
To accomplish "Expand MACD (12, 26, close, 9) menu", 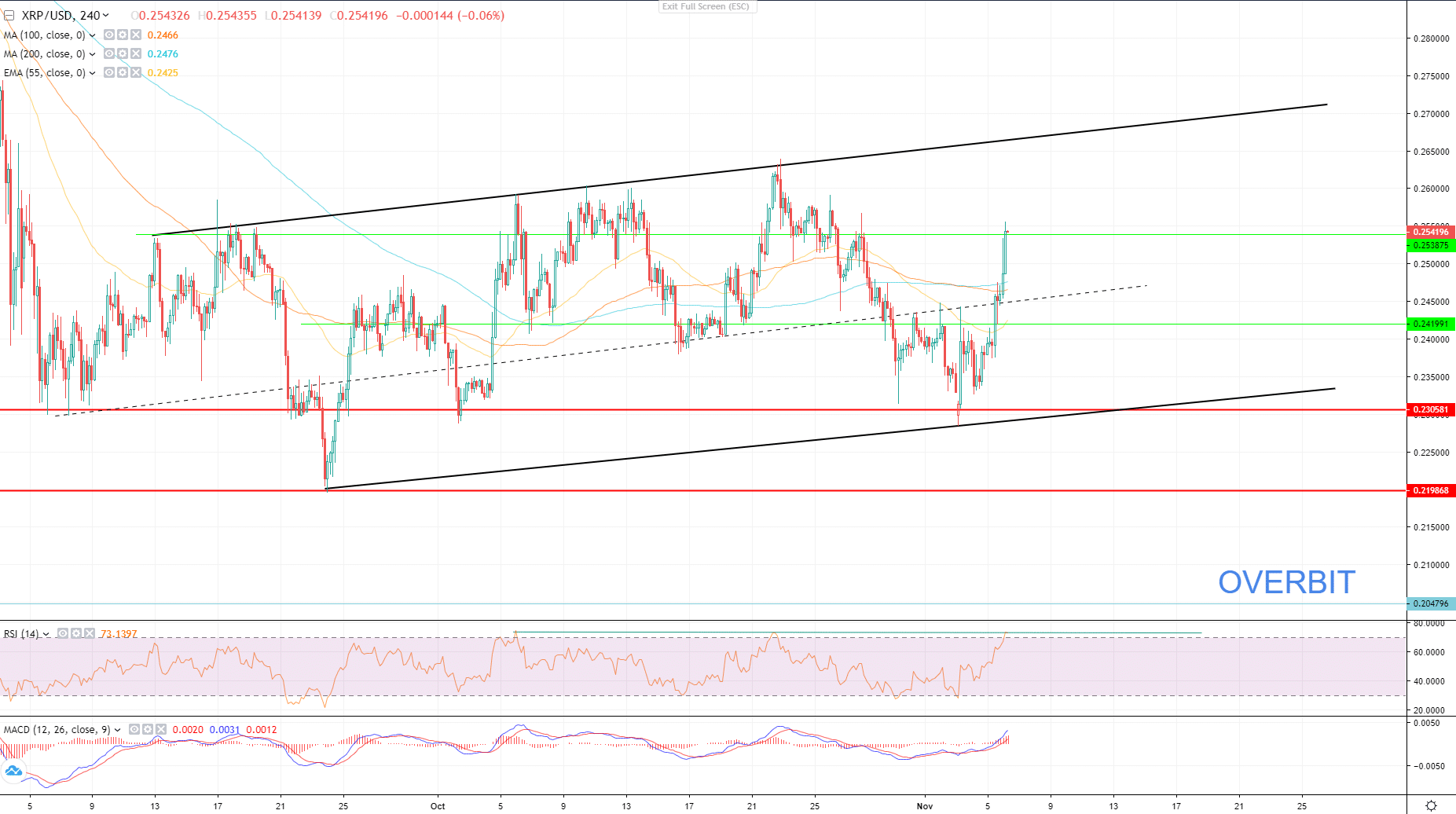I will [x=118, y=730].
